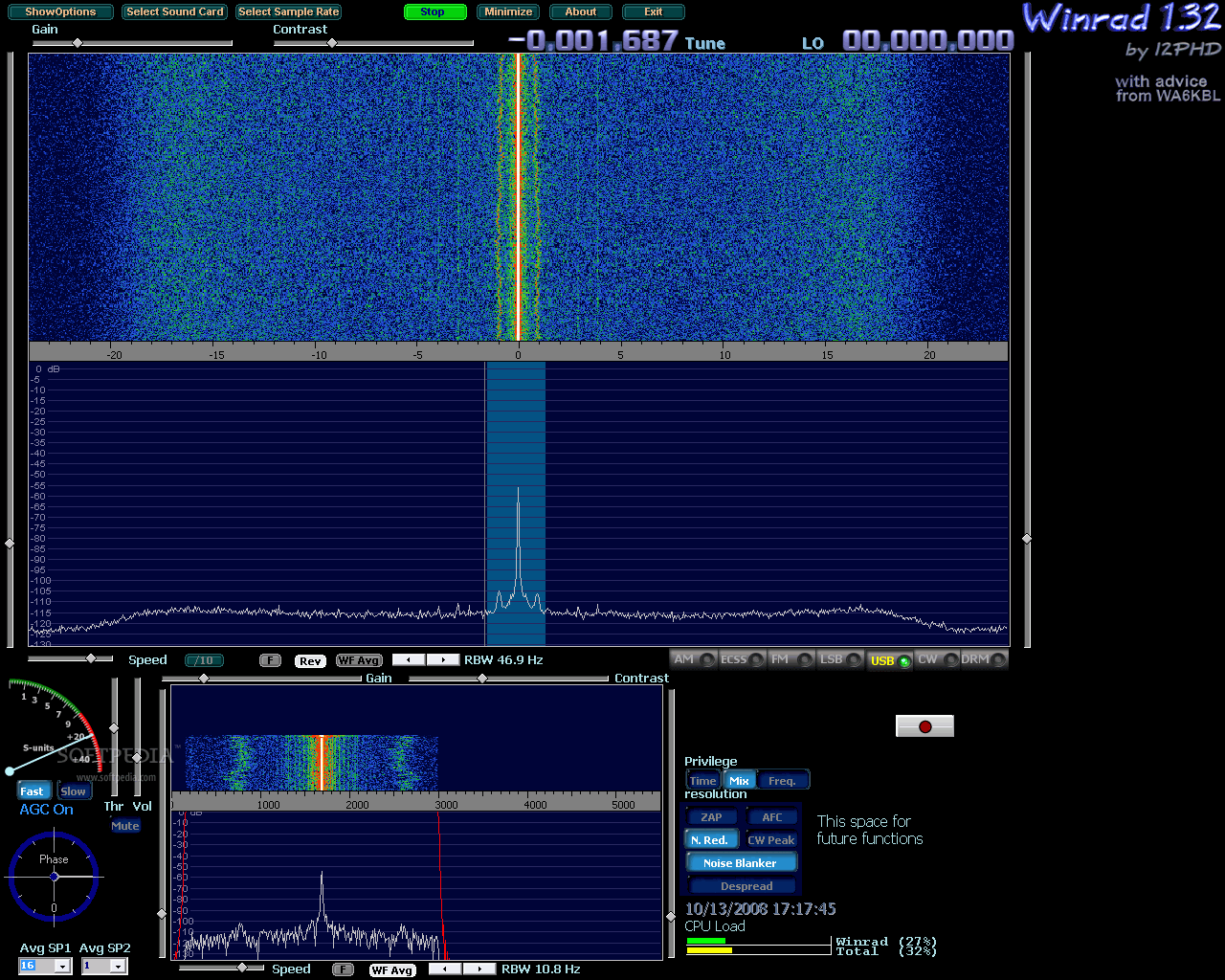Click the upper spectrum right arrow button
The width and height of the screenshot is (1225, 980).
pos(443,660)
